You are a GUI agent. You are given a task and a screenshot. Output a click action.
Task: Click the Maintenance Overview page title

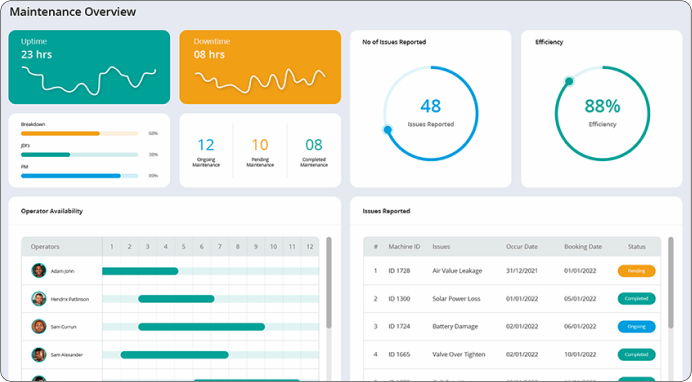[73, 12]
